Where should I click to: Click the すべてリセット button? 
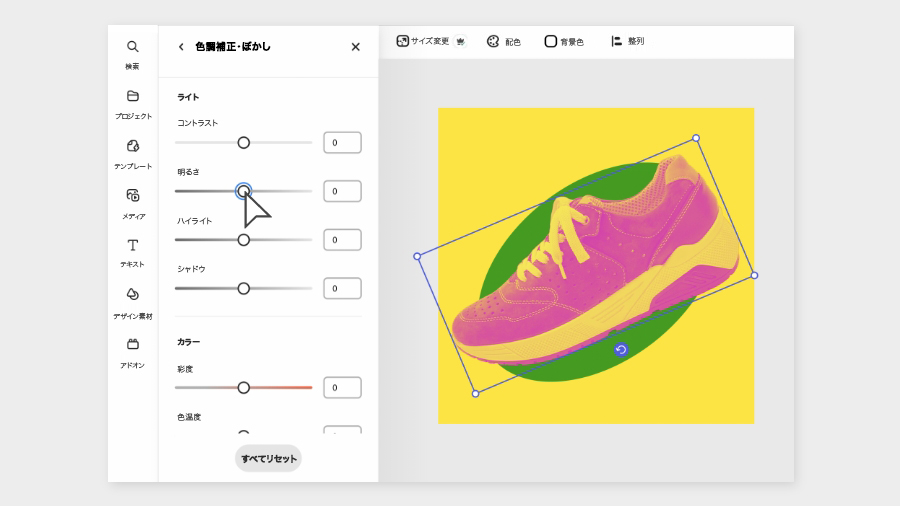268,458
